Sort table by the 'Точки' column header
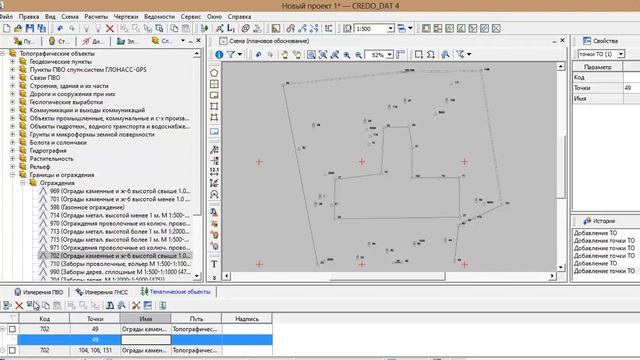 [x=95, y=319]
